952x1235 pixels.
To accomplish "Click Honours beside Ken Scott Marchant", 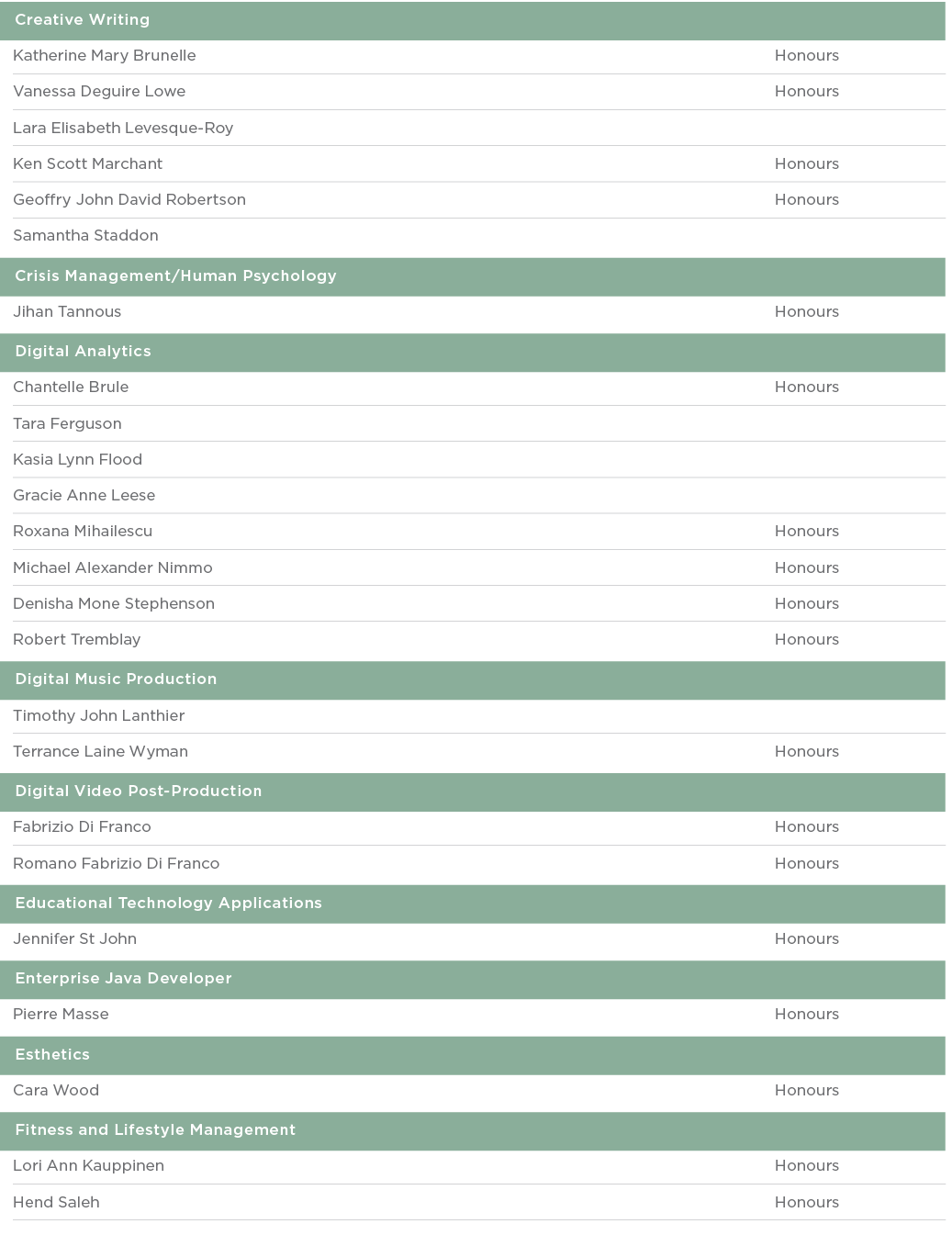I will point(806,164).
